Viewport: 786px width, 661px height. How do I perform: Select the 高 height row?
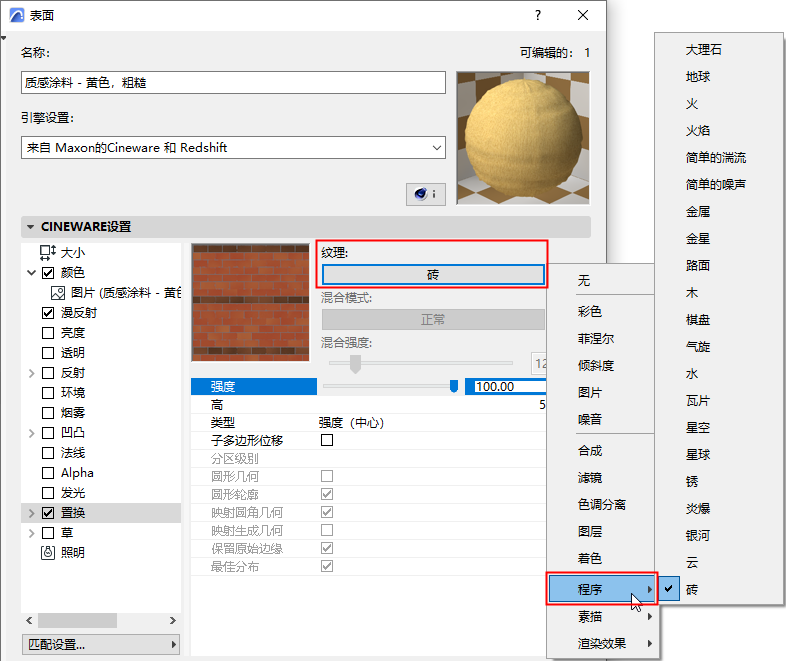(368, 404)
